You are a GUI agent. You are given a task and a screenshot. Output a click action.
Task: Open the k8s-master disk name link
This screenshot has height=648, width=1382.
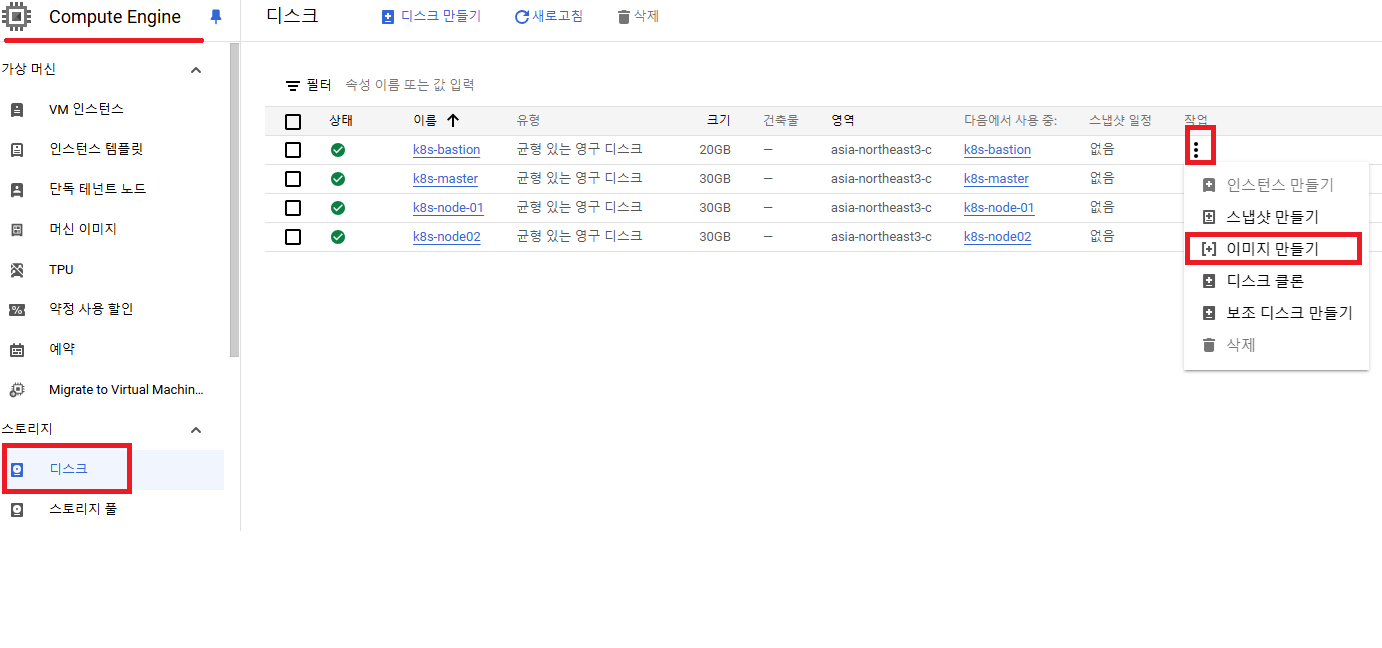pos(445,179)
